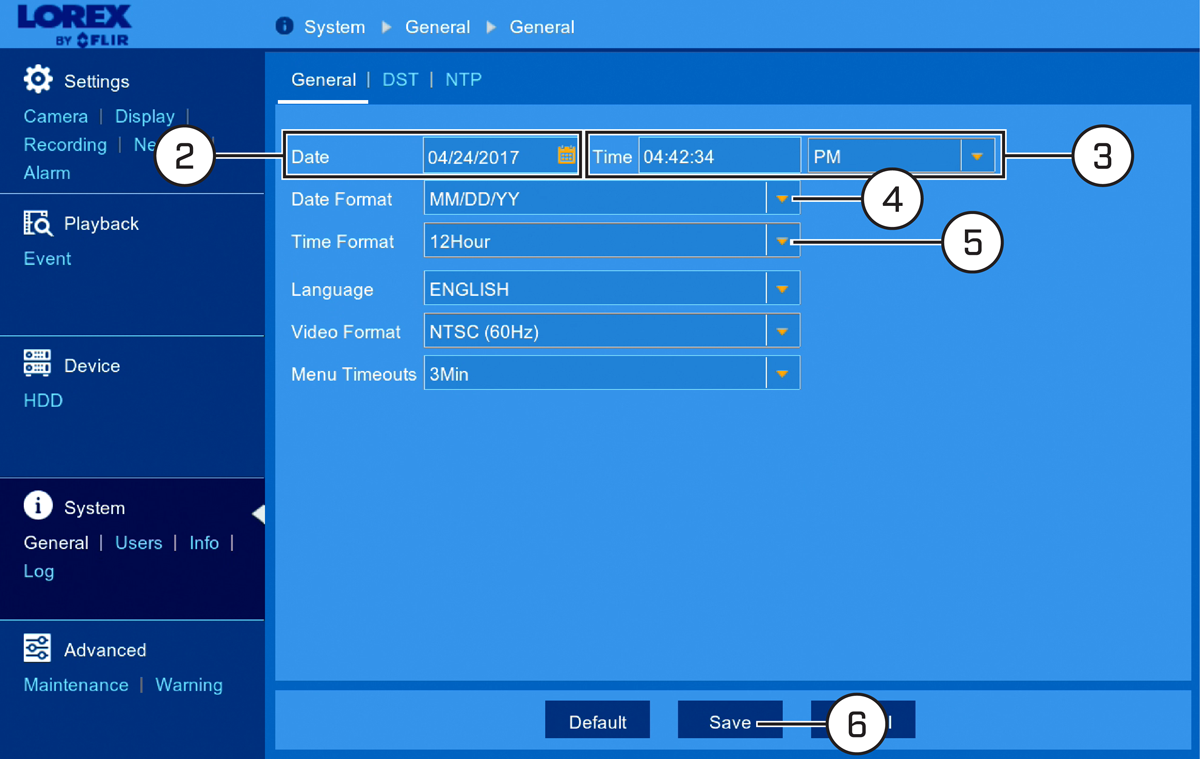Click the Device section heading
The height and width of the screenshot is (759, 1200).
coord(92,366)
